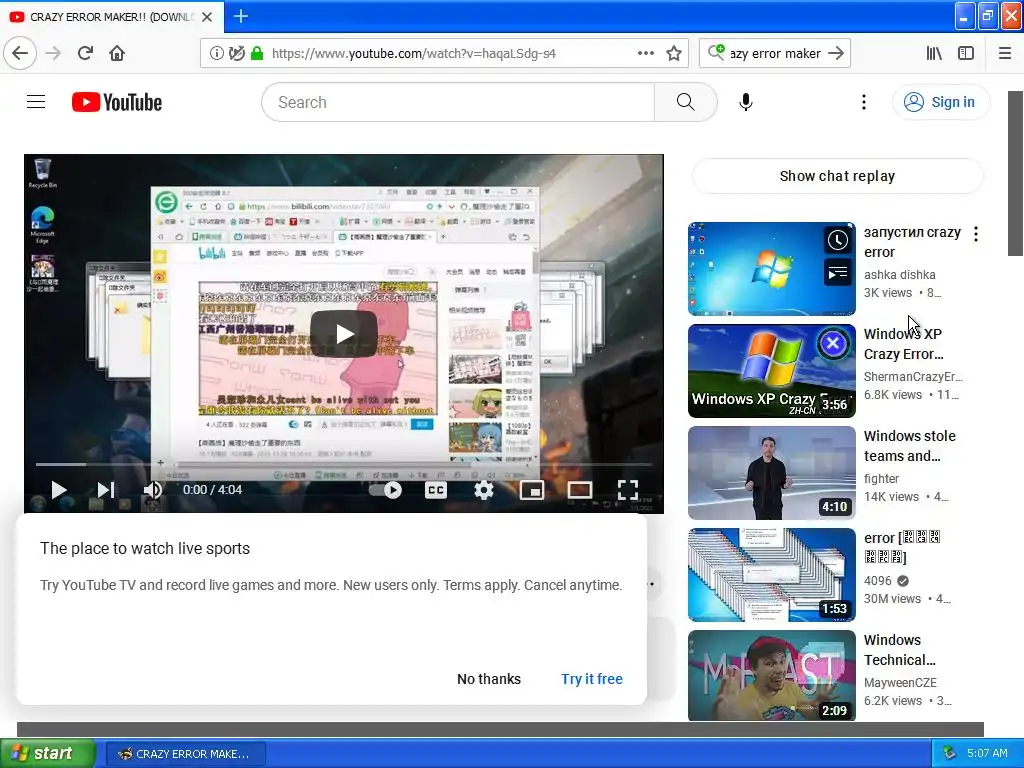Search with your voice microphone icon

[x=746, y=102]
